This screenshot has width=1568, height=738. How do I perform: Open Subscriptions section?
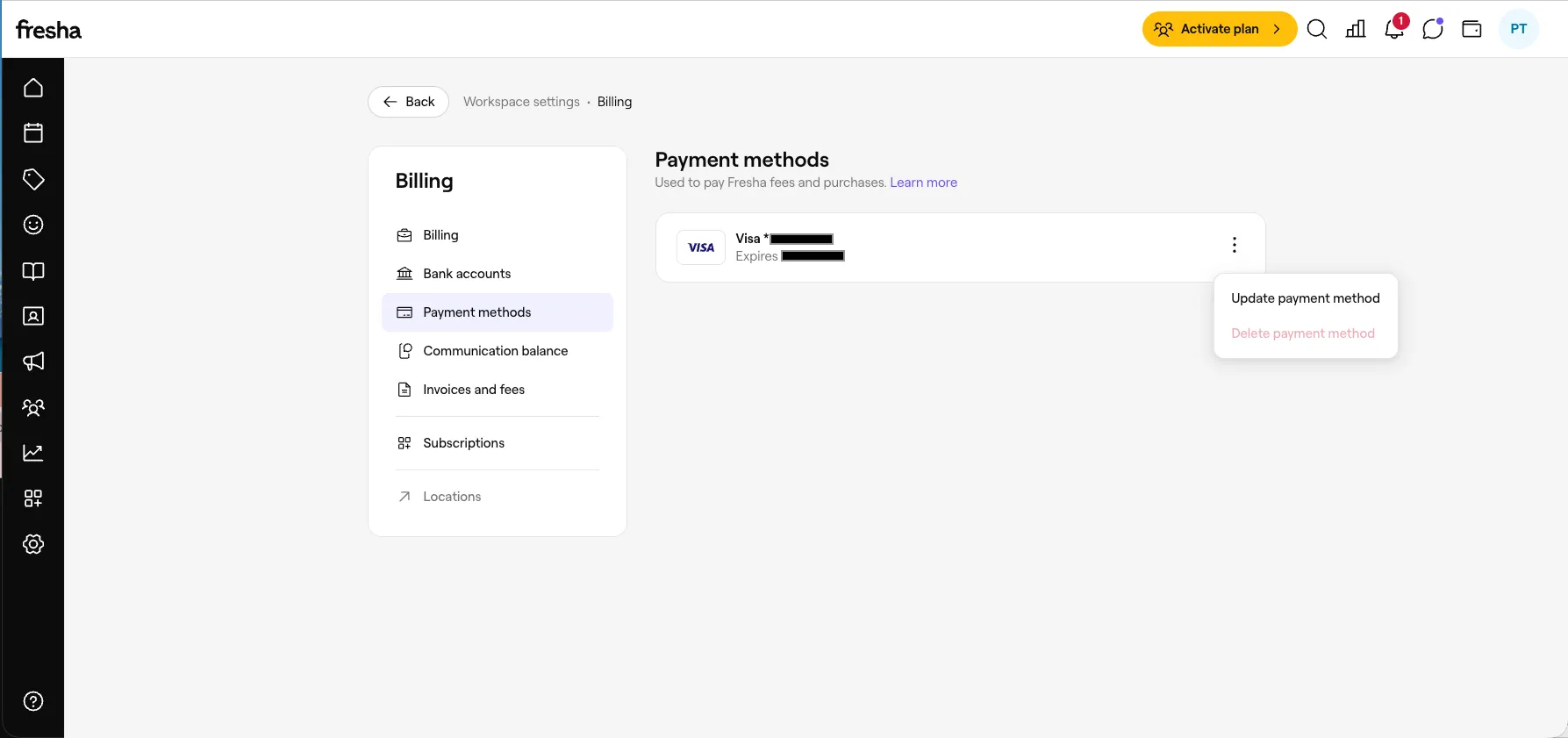(498, 443)
